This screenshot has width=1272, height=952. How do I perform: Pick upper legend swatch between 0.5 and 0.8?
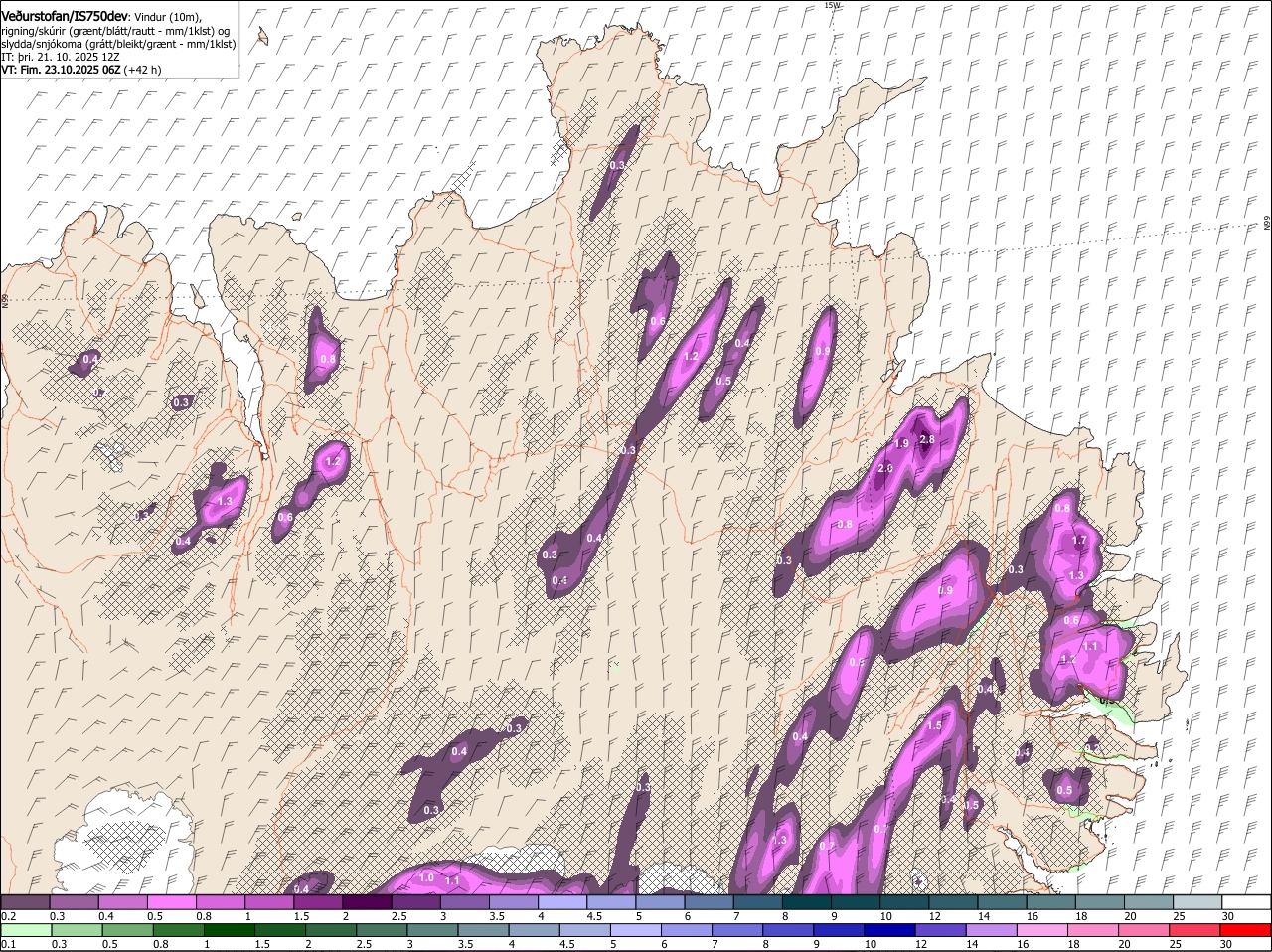point(171,902)
